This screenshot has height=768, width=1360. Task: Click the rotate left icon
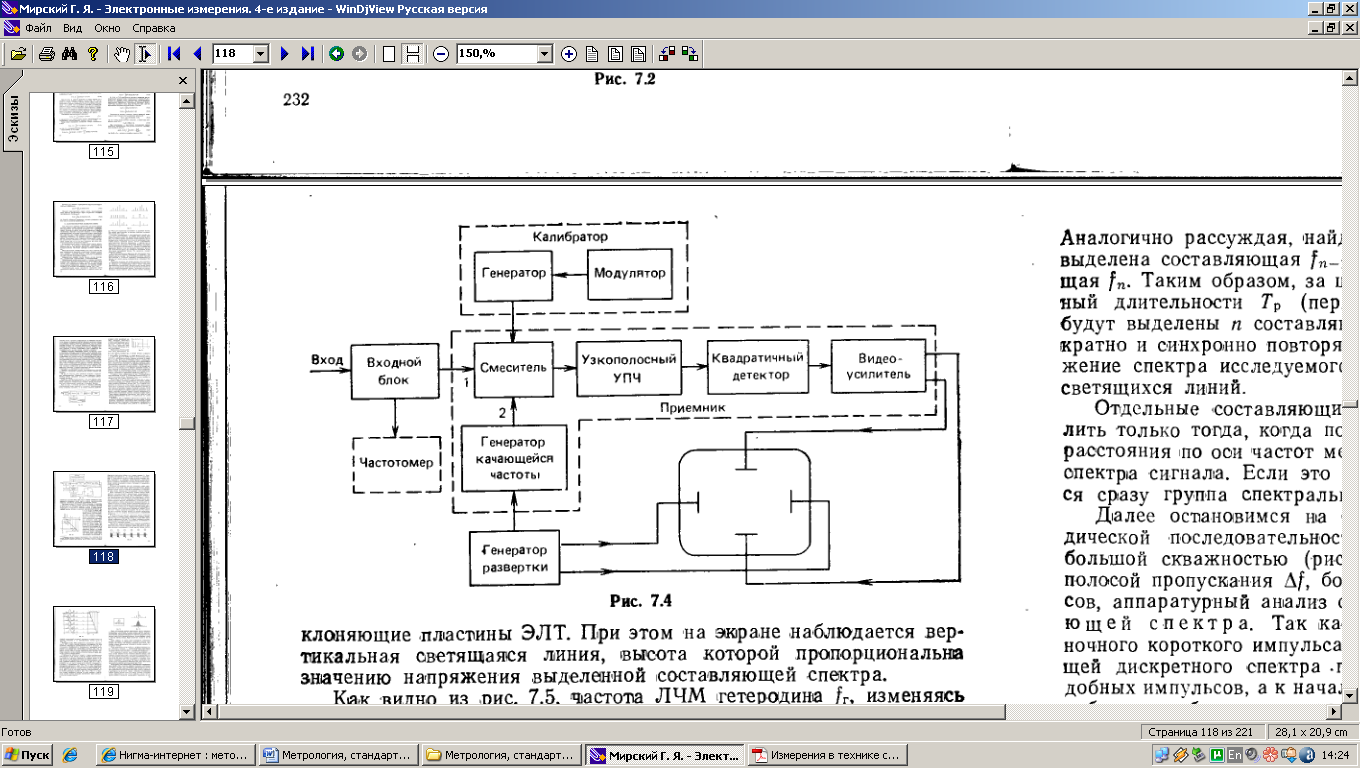[667, 54]
